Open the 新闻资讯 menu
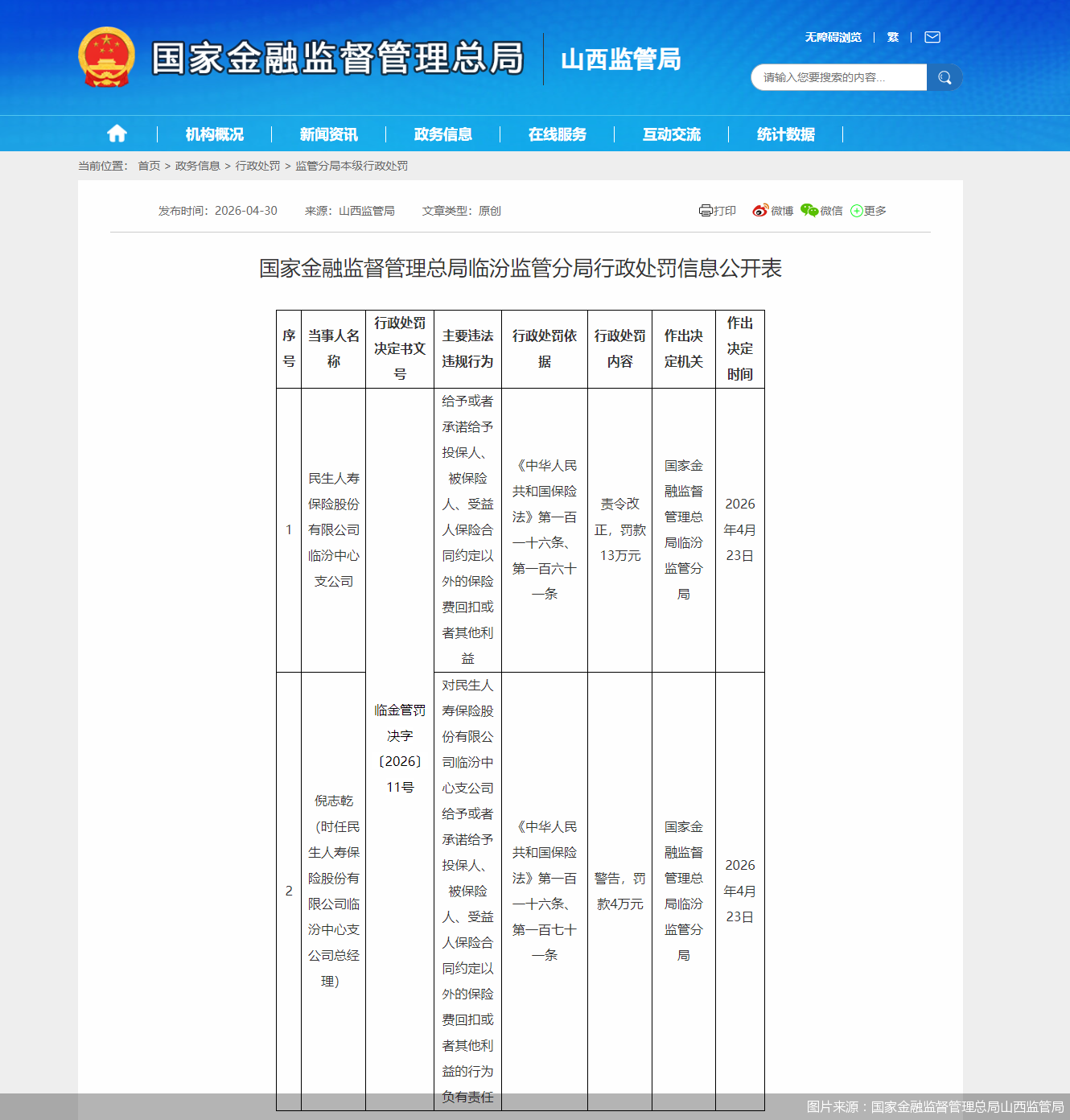 (x=328, y=134)
